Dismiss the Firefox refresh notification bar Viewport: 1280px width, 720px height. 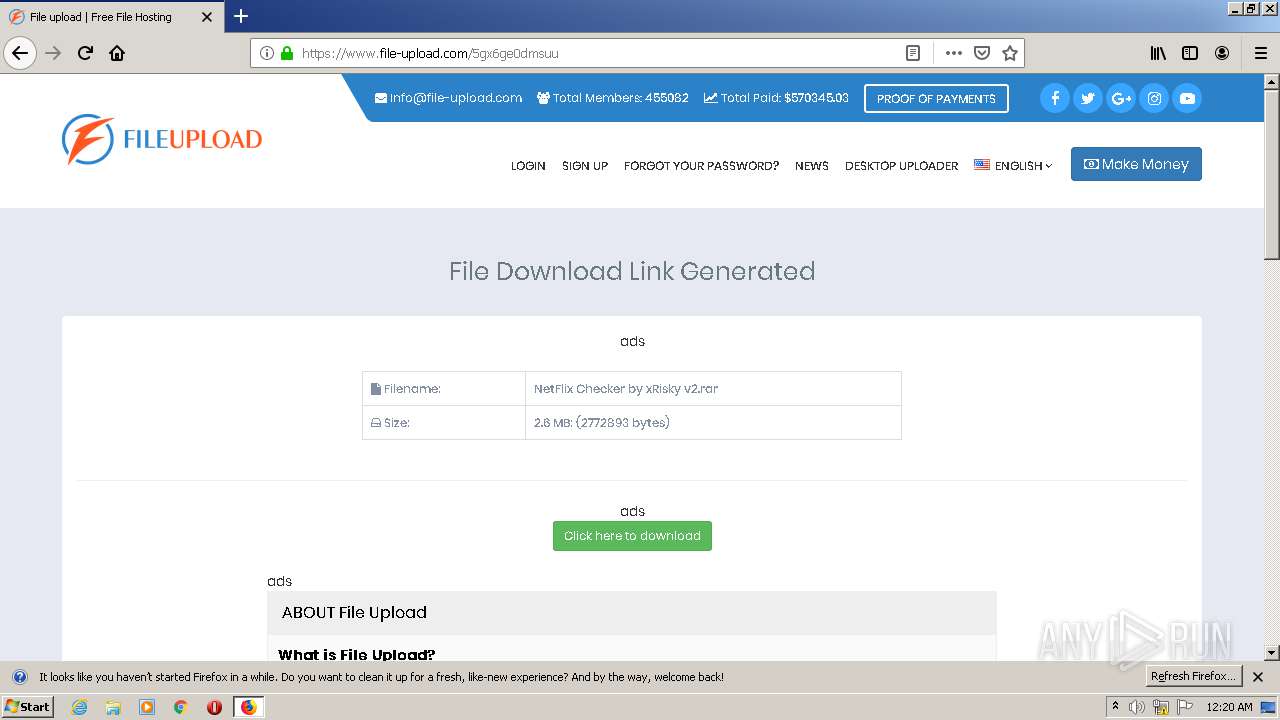click(1258, 677)
